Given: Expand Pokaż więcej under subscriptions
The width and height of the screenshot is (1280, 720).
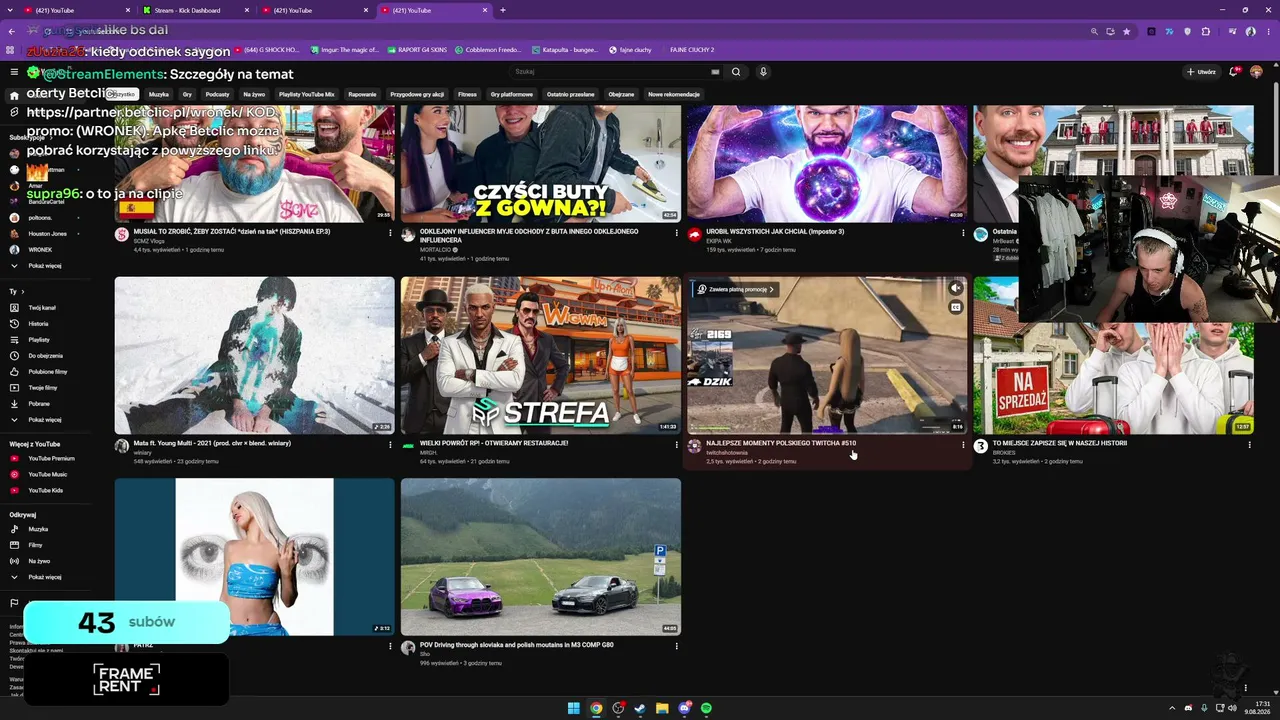Looking at the screenshot, I should [44, 266].
